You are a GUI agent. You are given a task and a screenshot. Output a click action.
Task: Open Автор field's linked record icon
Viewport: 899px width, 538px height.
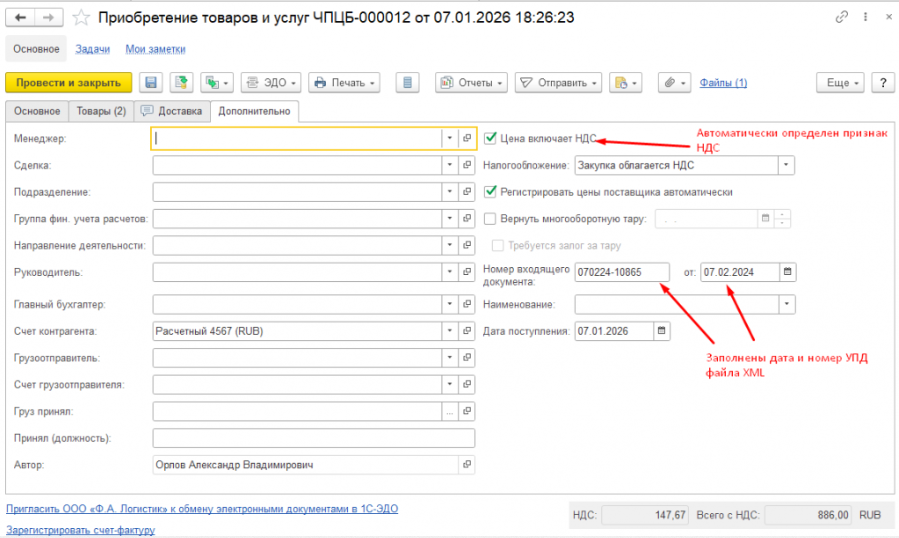(467, 465)
